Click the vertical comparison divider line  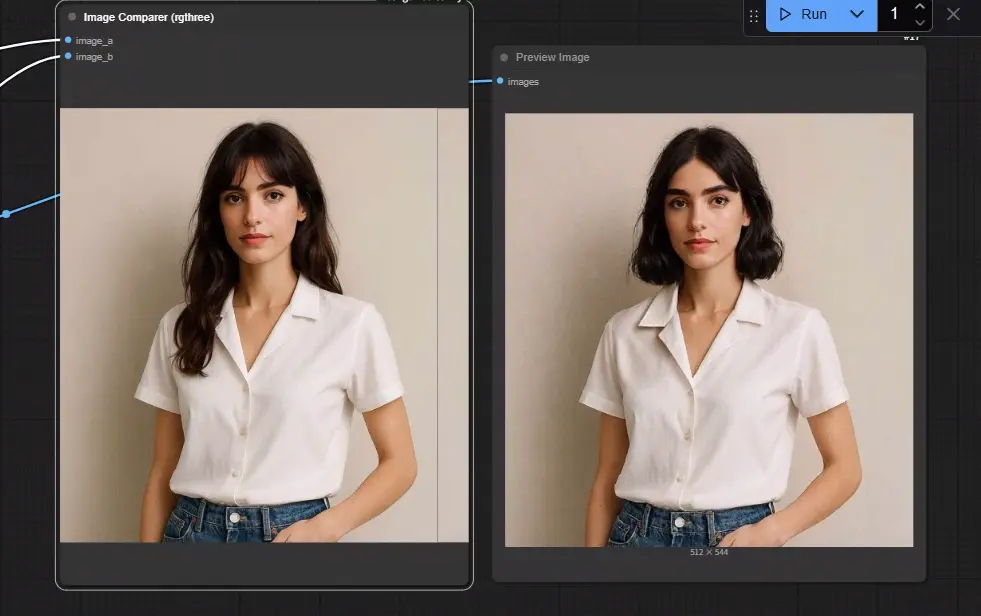[437, 325]
